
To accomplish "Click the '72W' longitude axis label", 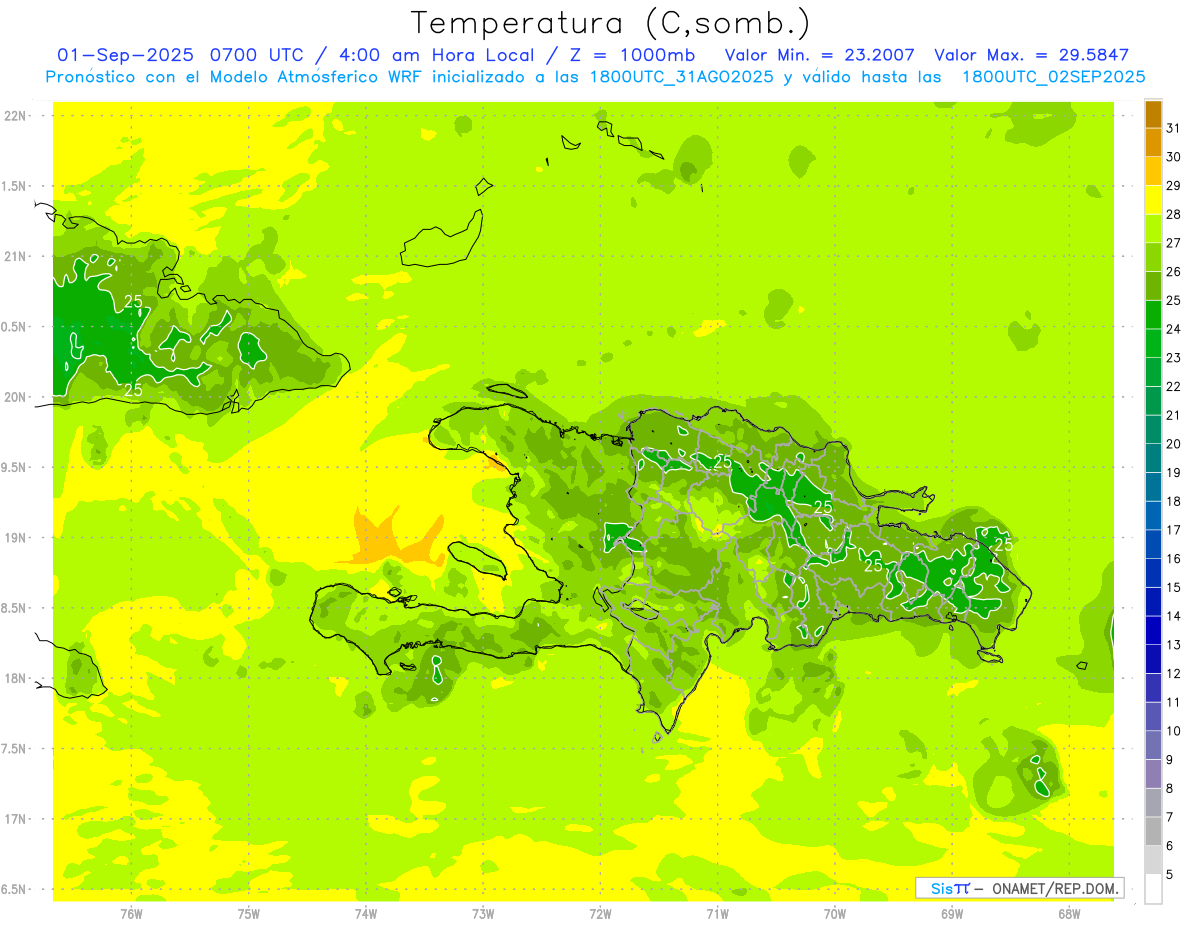I will [600, 914].
